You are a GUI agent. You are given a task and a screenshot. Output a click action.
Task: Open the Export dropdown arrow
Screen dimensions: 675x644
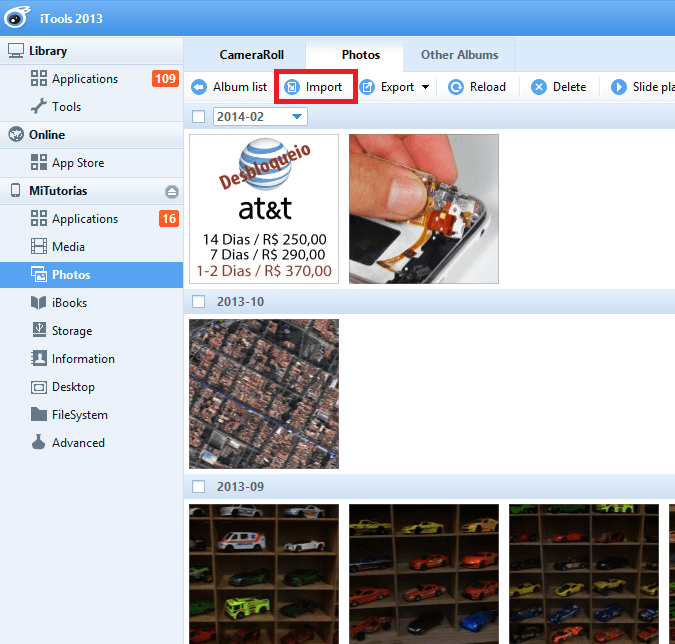(425, 88)
